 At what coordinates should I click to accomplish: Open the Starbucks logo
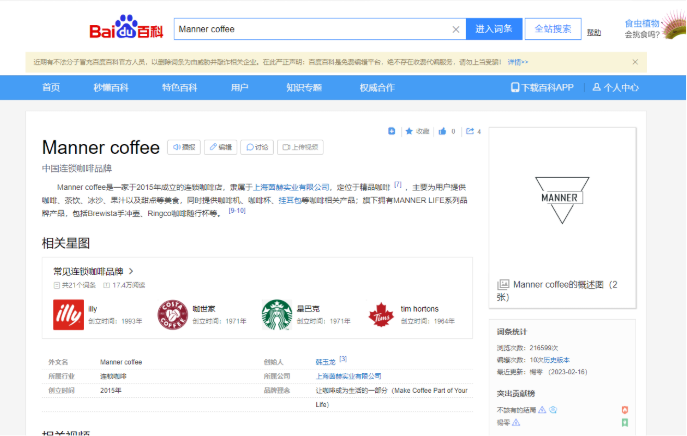tap(277, 315)
